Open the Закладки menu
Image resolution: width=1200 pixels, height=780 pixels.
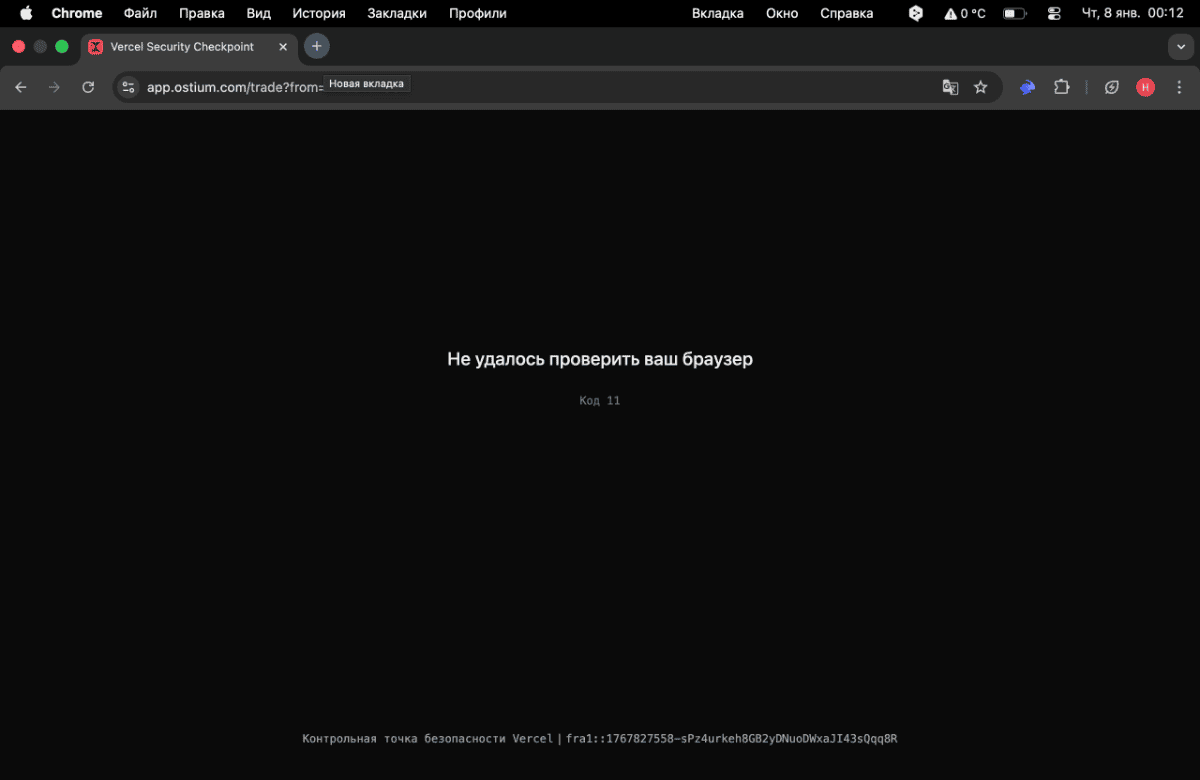click(x=397, y=13)
